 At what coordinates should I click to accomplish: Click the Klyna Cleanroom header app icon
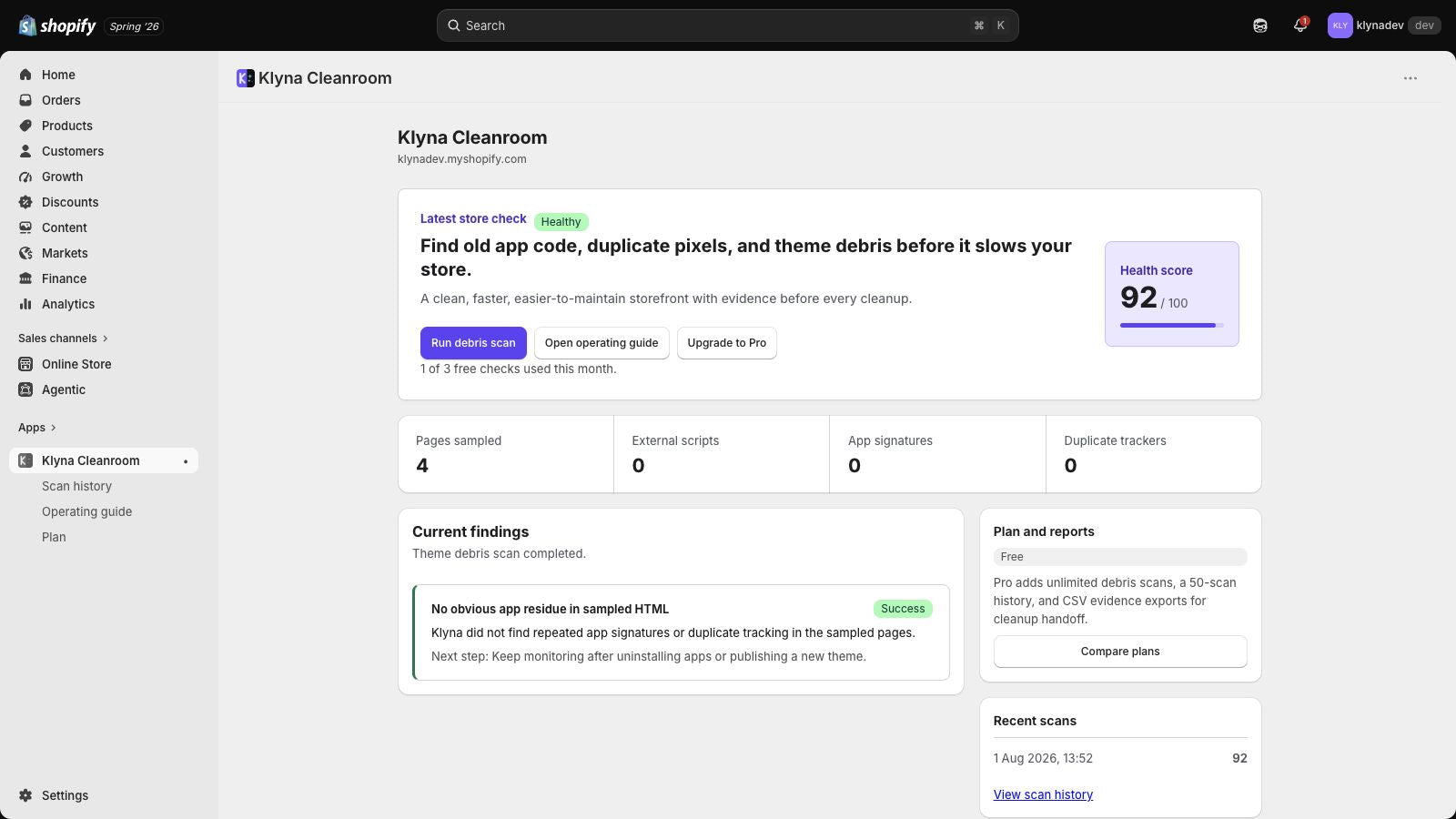click(x=245, y=78)
